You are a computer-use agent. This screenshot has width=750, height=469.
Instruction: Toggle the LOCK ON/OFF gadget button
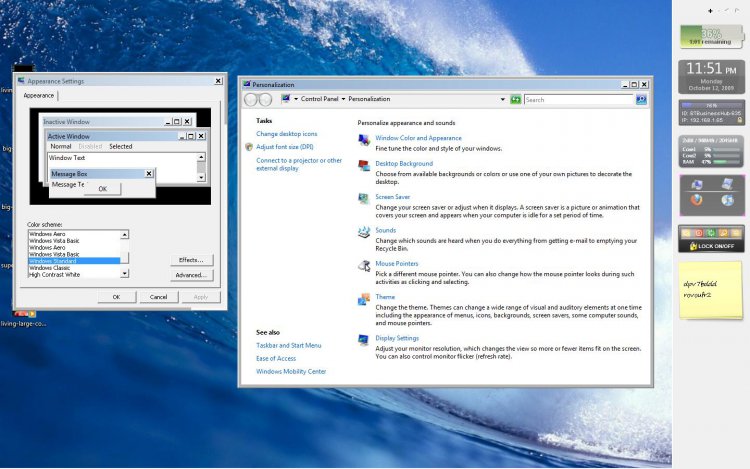click(711, 246)
